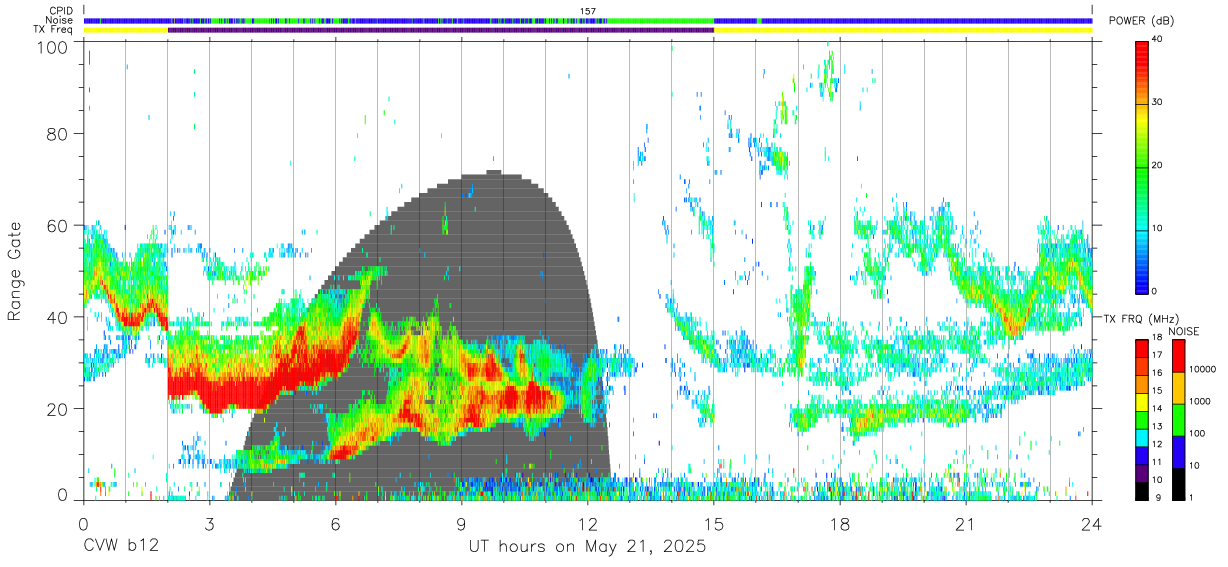Click the power colorbar label 20
1228x567 pixels.
coord(1157,165)
